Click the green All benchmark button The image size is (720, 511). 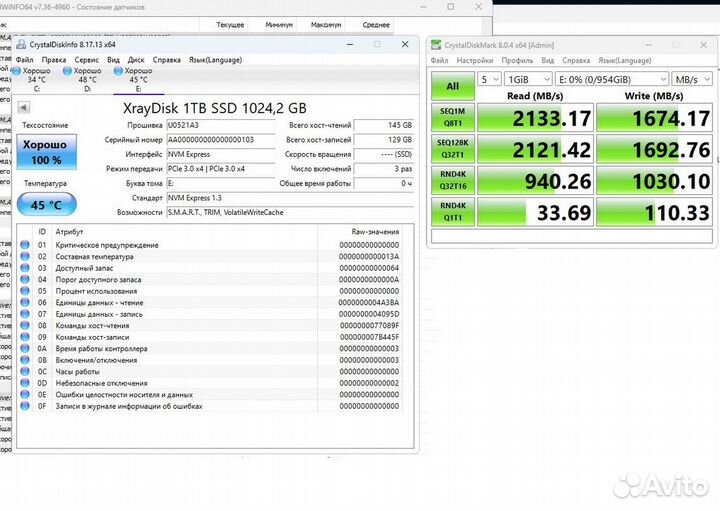click(453, 86)
